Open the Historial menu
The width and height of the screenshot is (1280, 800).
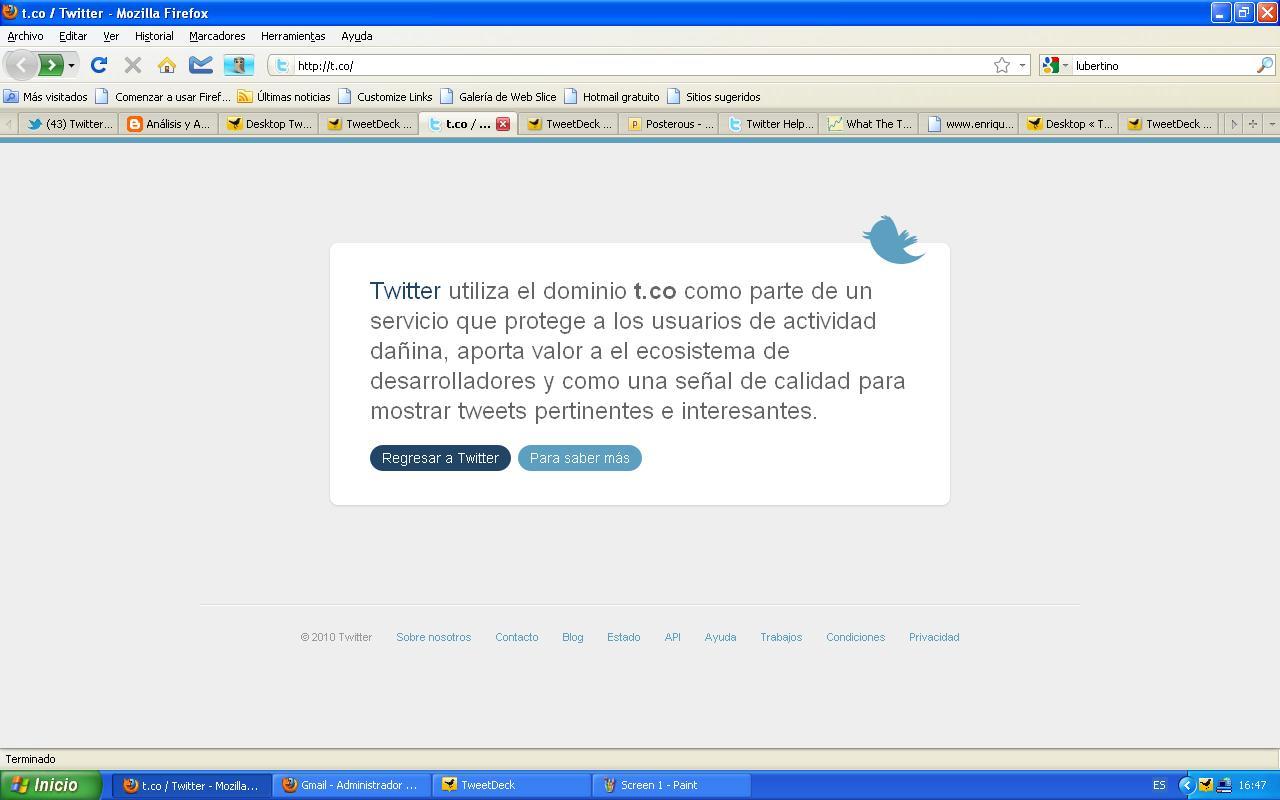[x=154, y=36]
